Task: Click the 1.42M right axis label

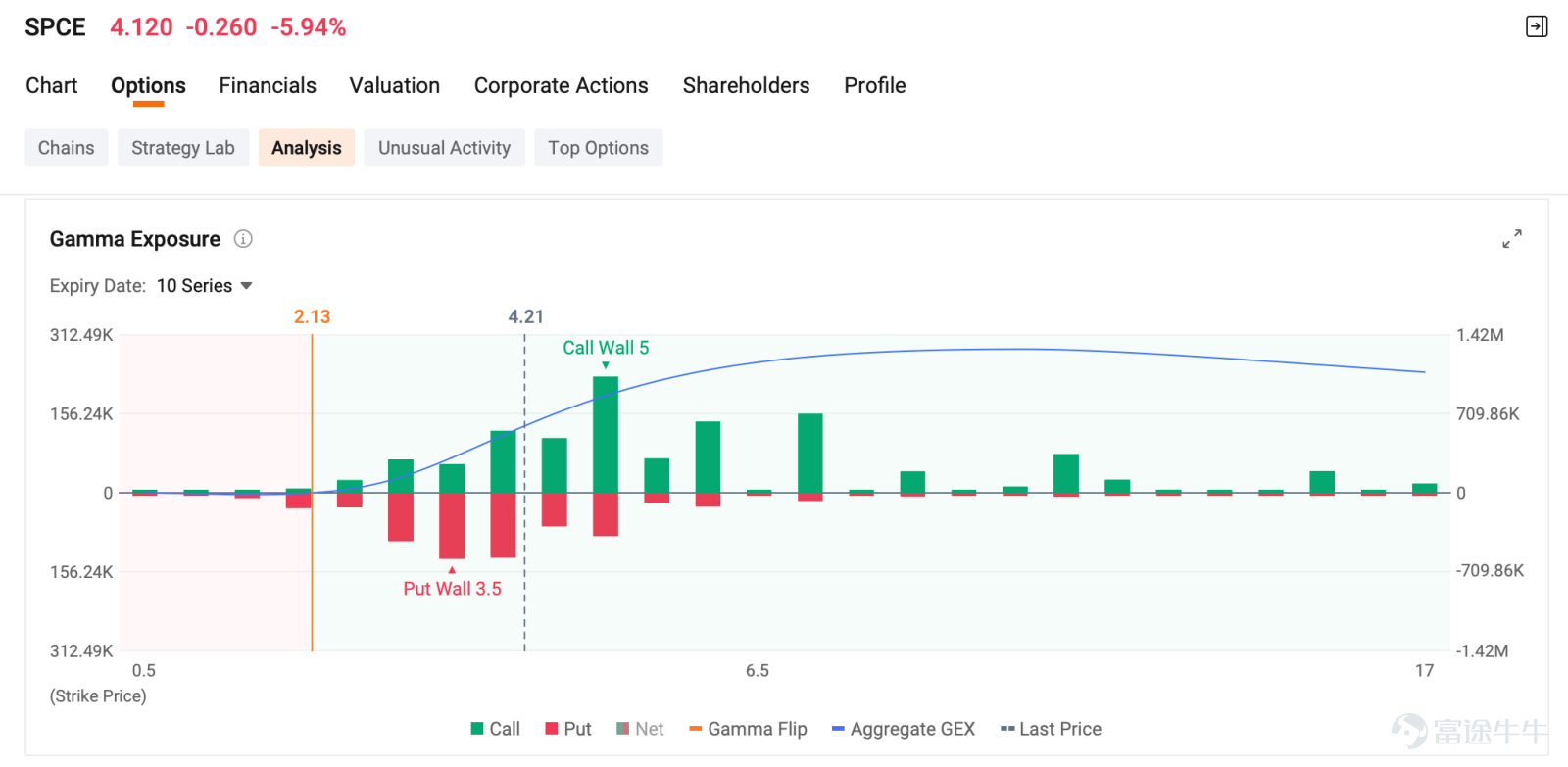Action: [1480, 335]
